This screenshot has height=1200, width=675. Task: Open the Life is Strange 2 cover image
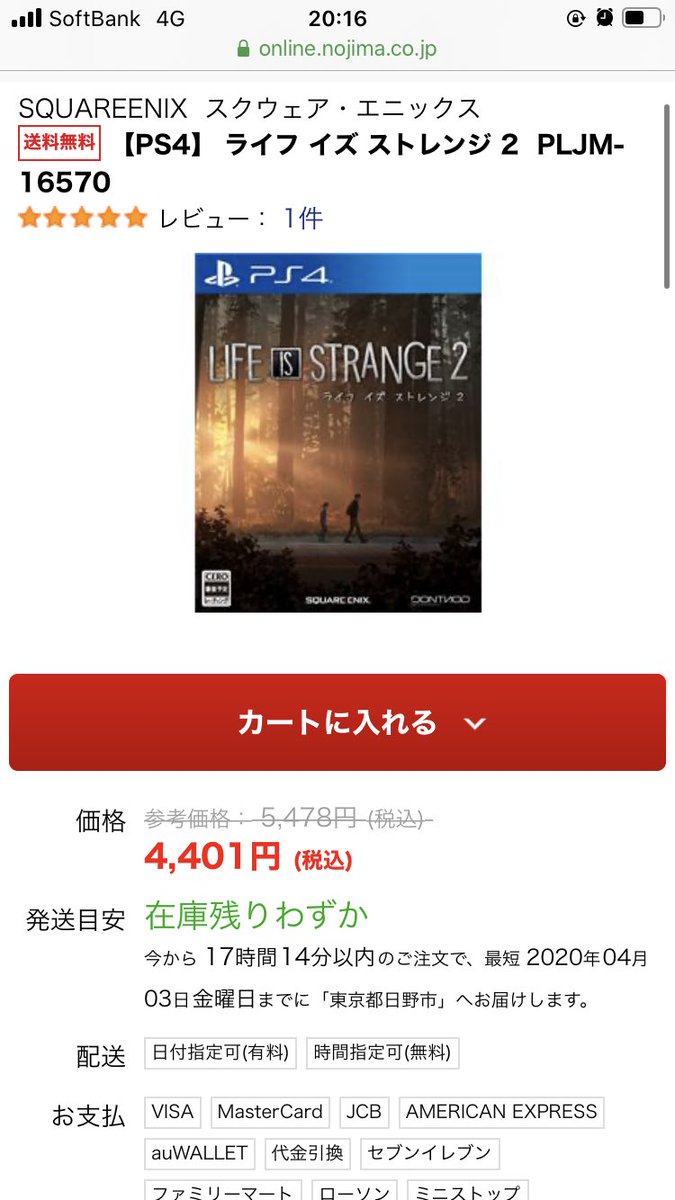[x=338, y=433]
